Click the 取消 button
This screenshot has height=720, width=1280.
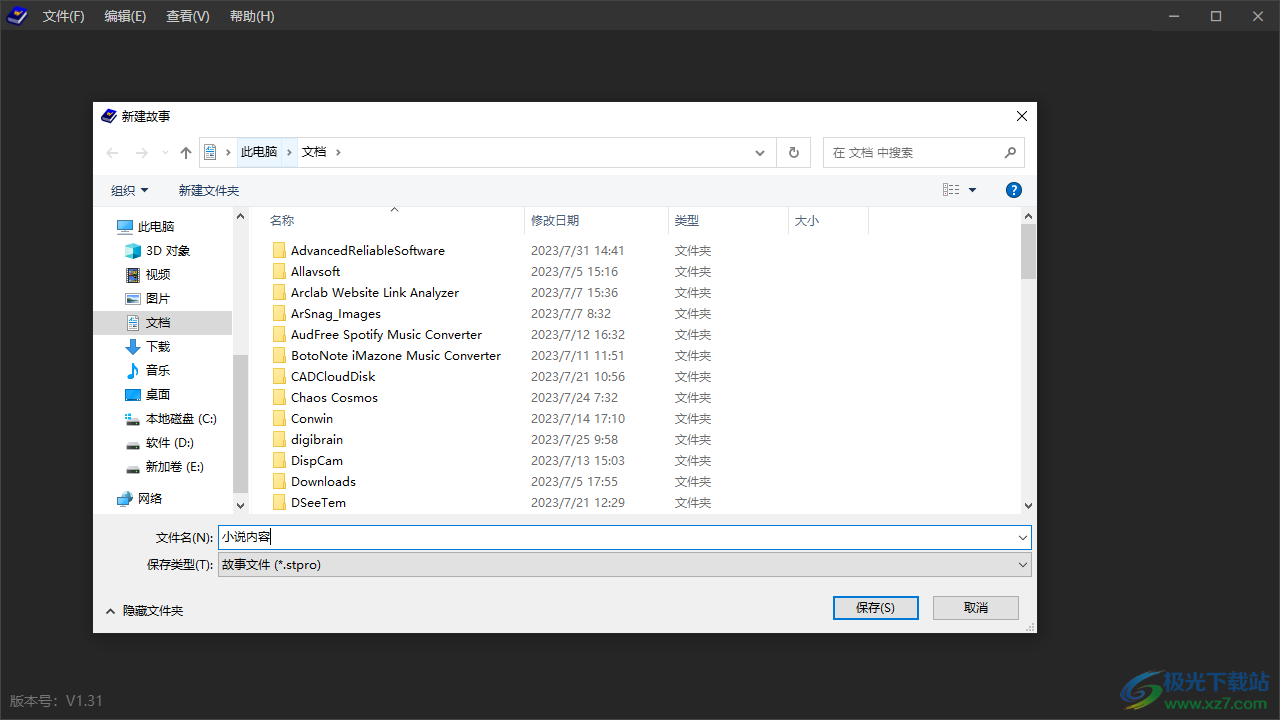click(x=976, y=608)
